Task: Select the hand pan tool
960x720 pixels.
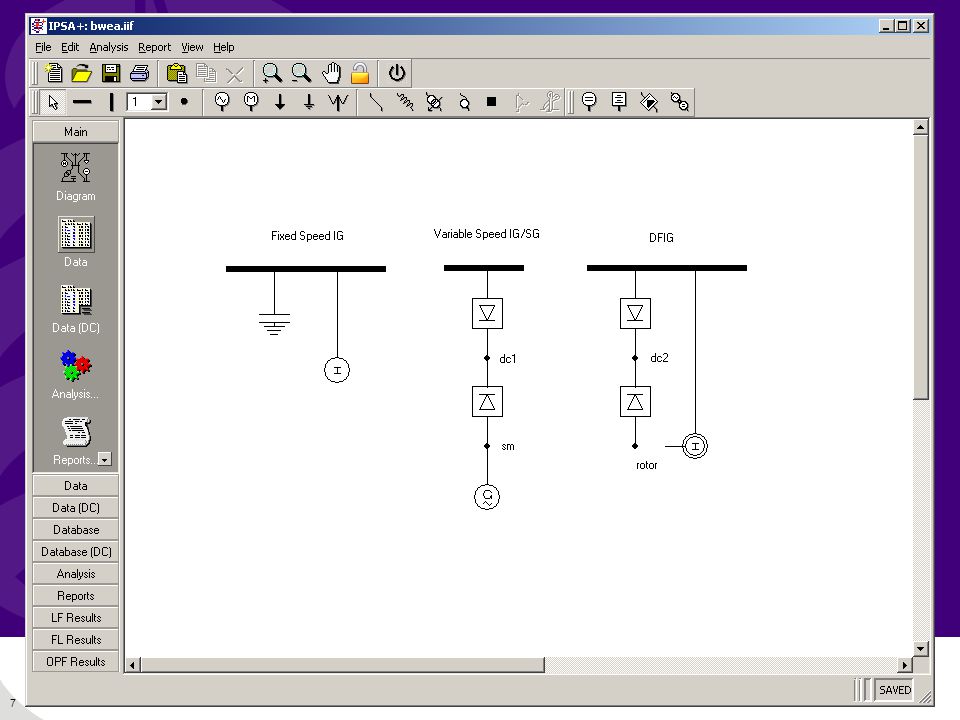Action: coord(331,73)
